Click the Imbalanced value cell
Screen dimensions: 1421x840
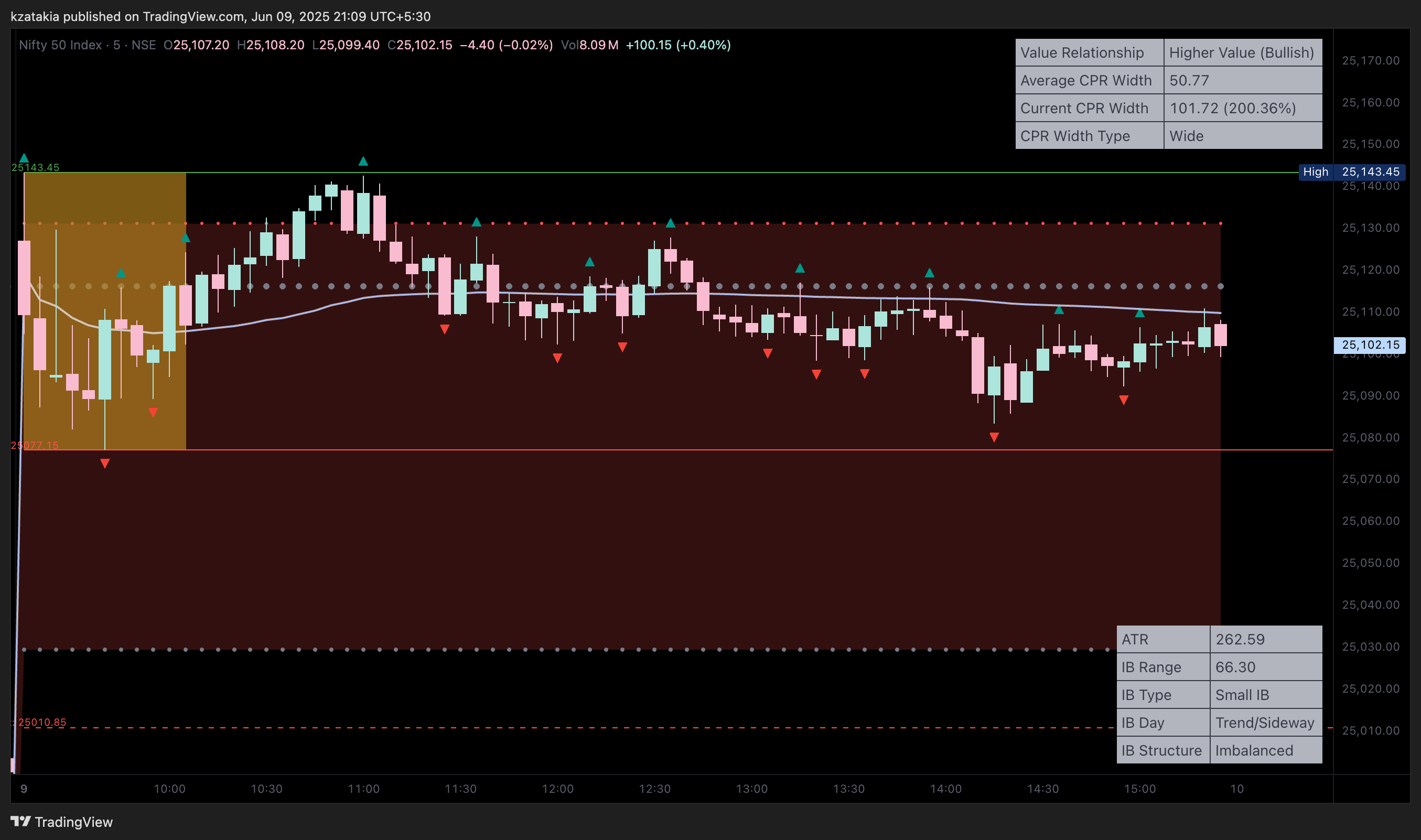[1266, 750]
